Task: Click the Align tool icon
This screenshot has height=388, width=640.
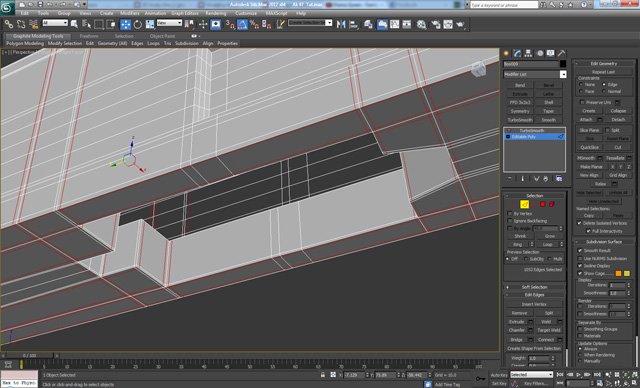Action: 353,24
